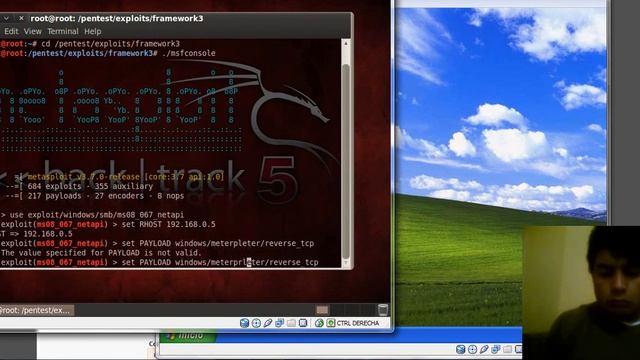Open the Terminal menu
Screen dimensions: 640x360
pyautogui.click(x=63, y=31)
